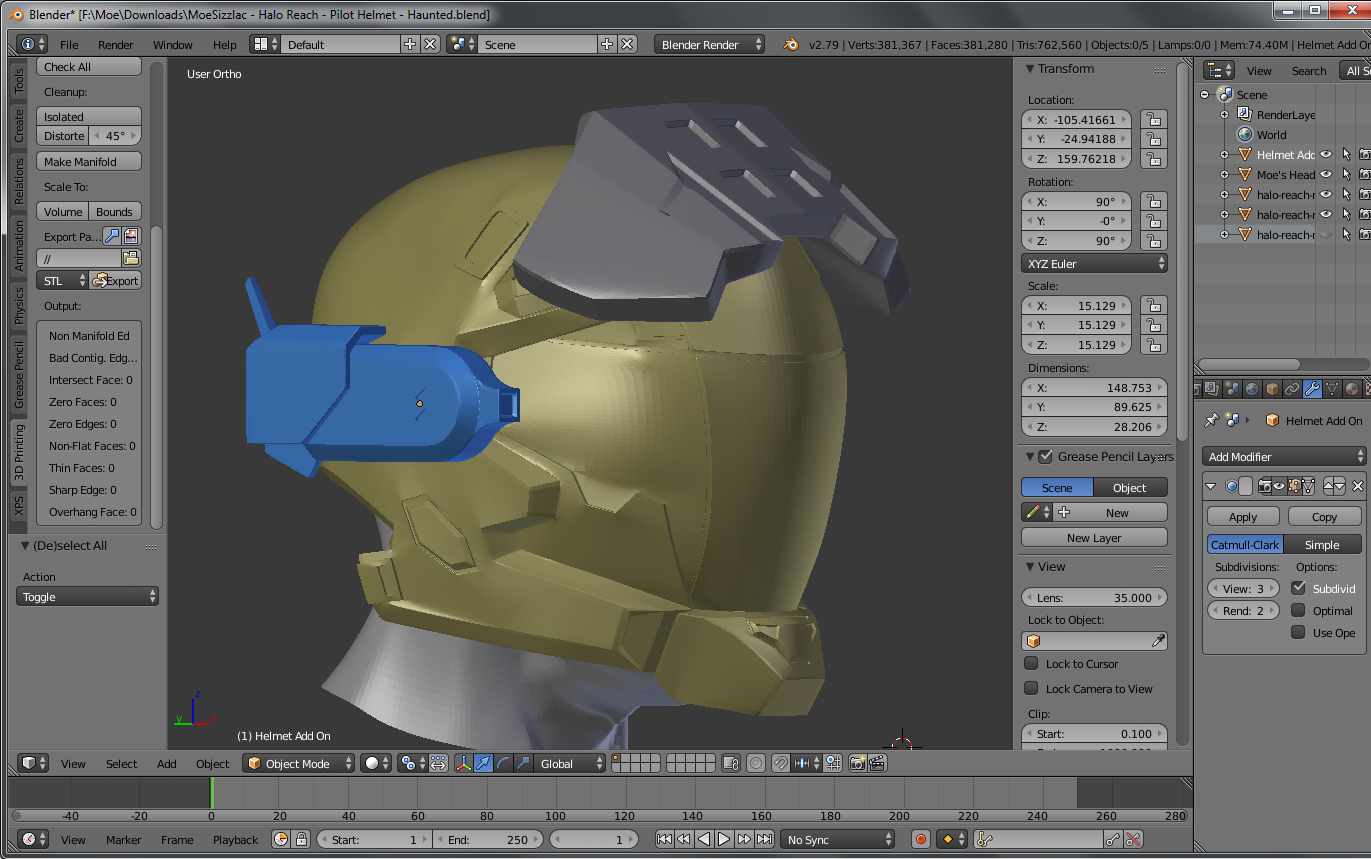Image resolution: width=1371 pixels, height=859 pixels.
Task: Click the timeline record button
Action: pyautogui.click(x=920, y=839)
